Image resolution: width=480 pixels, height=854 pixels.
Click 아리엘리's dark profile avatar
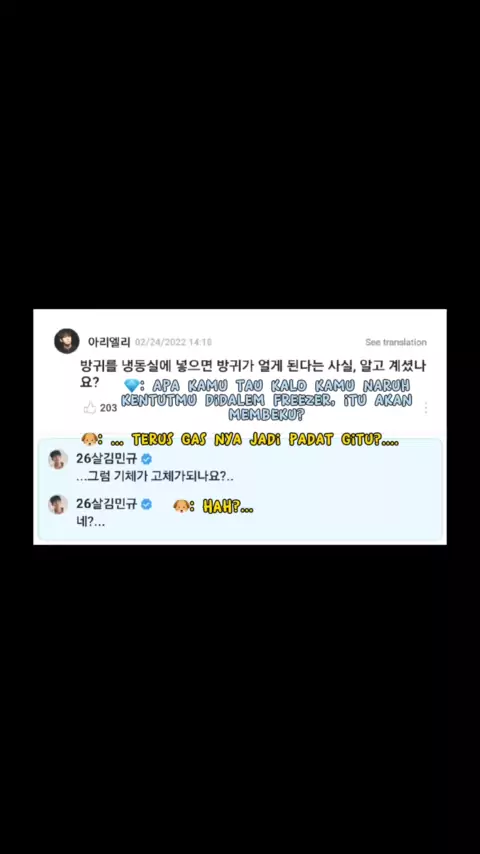(x=66, y=341)
